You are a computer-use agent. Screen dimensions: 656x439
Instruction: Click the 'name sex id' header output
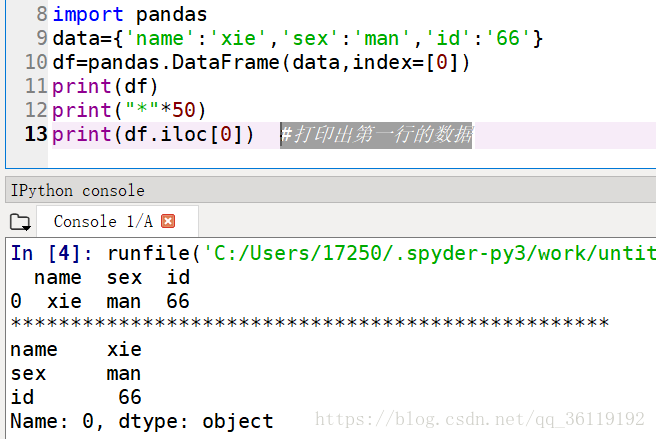(112, 277)
